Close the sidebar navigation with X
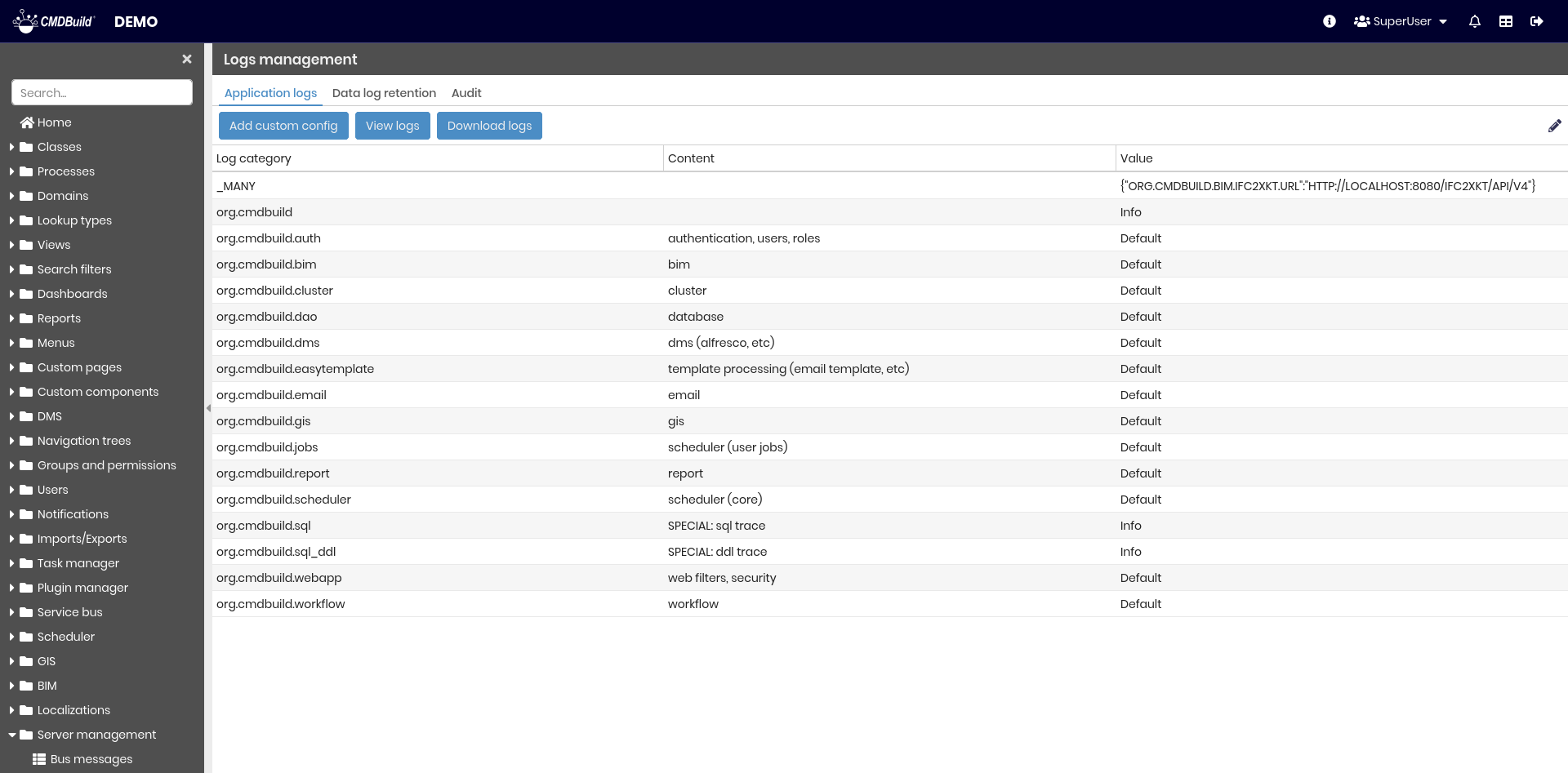Screen dimensions: 1568x773 pyautogui.click(x=187, y=59)
